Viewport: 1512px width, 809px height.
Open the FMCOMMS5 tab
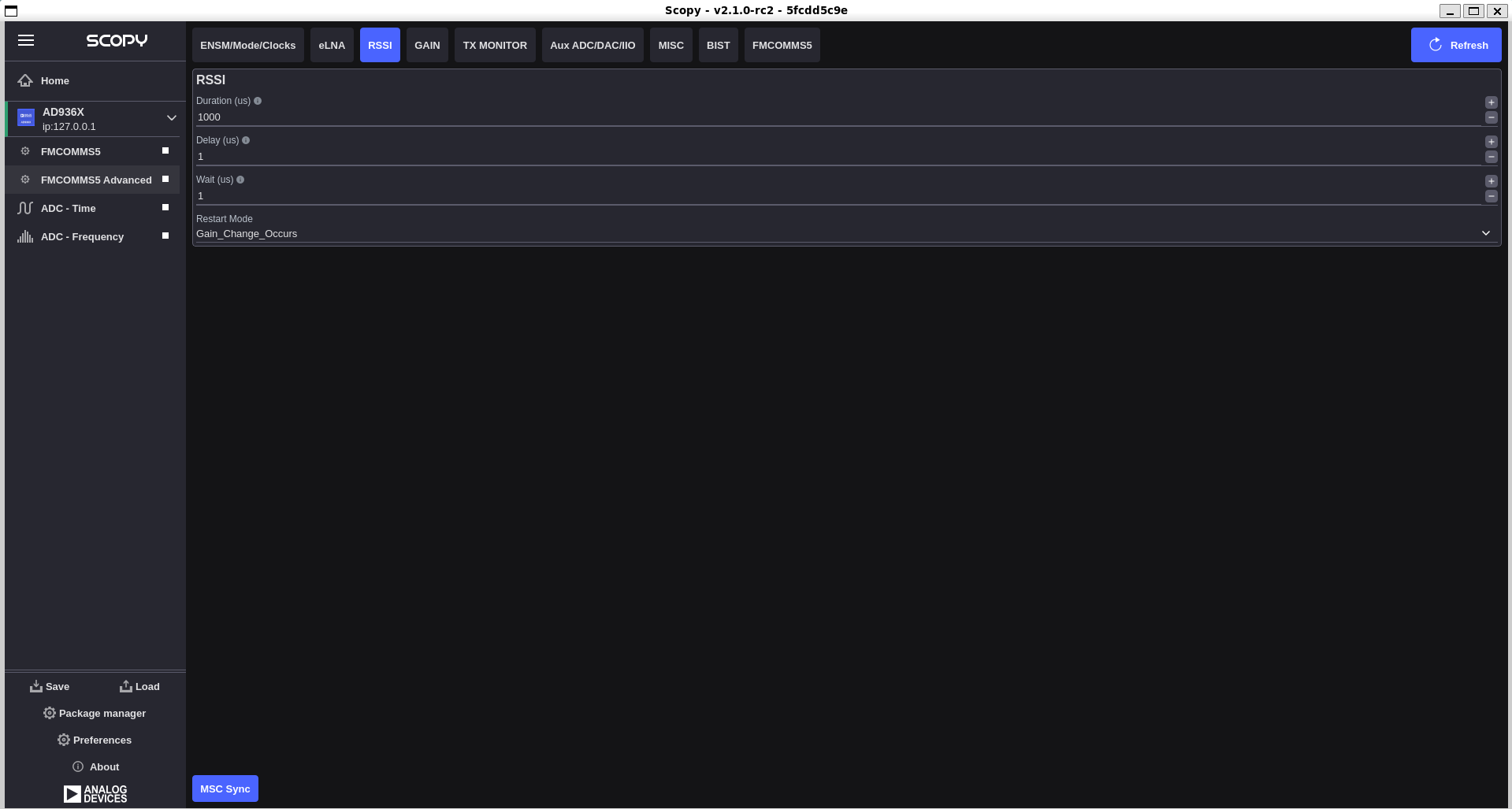[x=782, y=45]
